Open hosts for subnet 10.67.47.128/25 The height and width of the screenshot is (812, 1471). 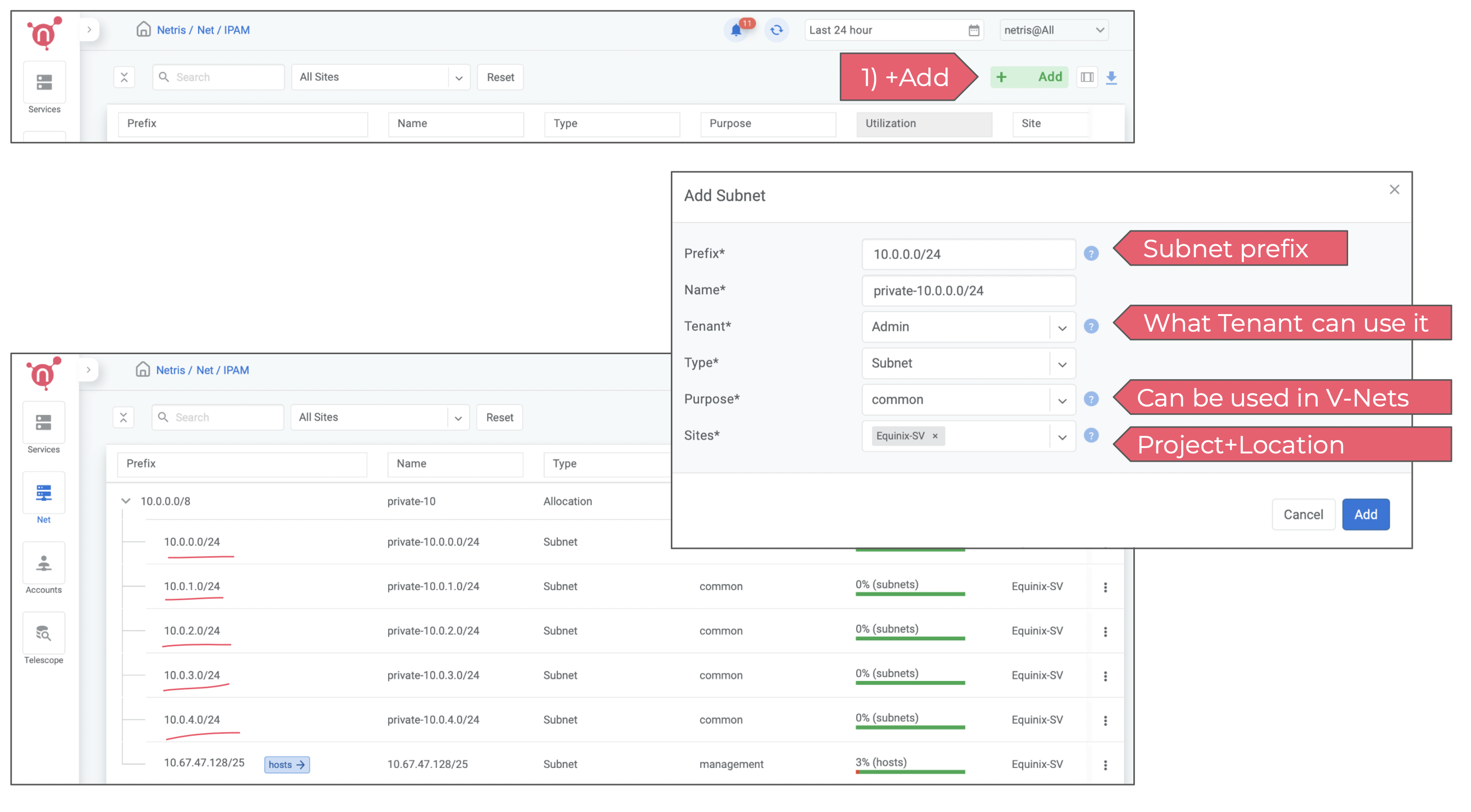tap(286, 765)
